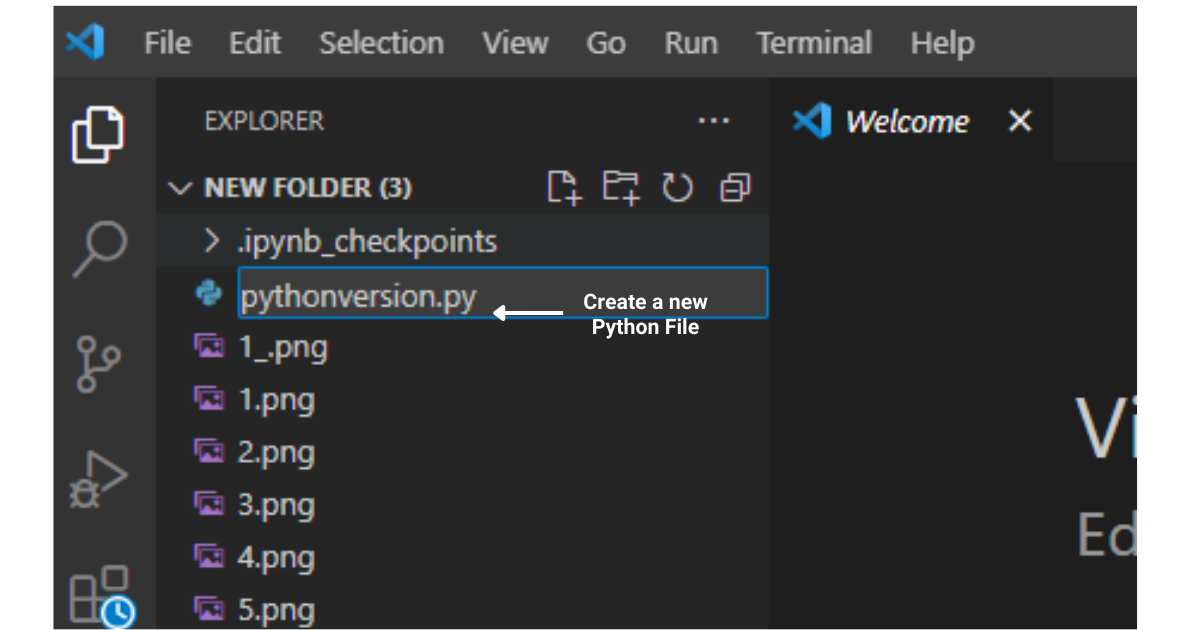
Task: Open the Search view icon
Action: coord(100,248)
